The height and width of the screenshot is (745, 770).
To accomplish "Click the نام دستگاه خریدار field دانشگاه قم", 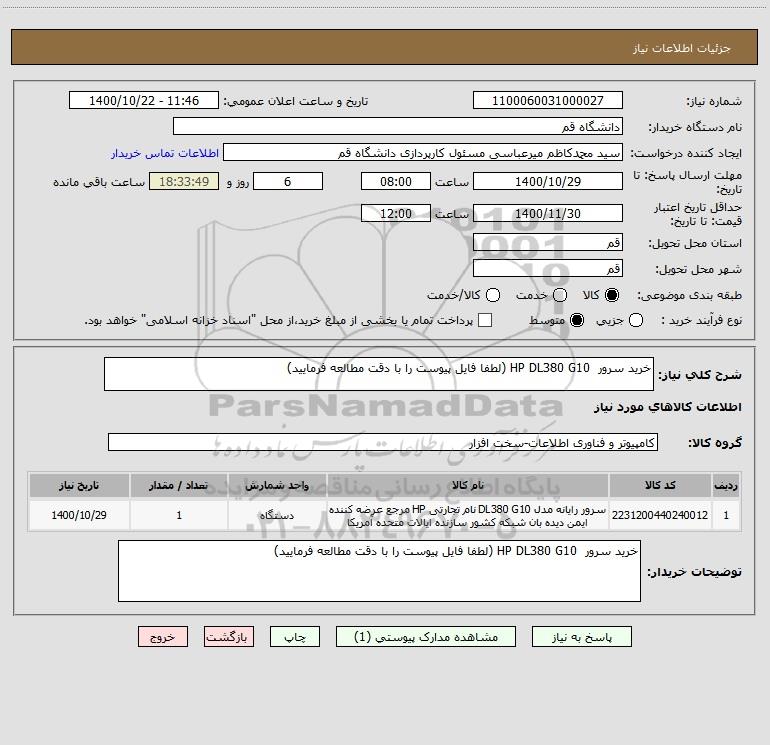I will [398, 126].
